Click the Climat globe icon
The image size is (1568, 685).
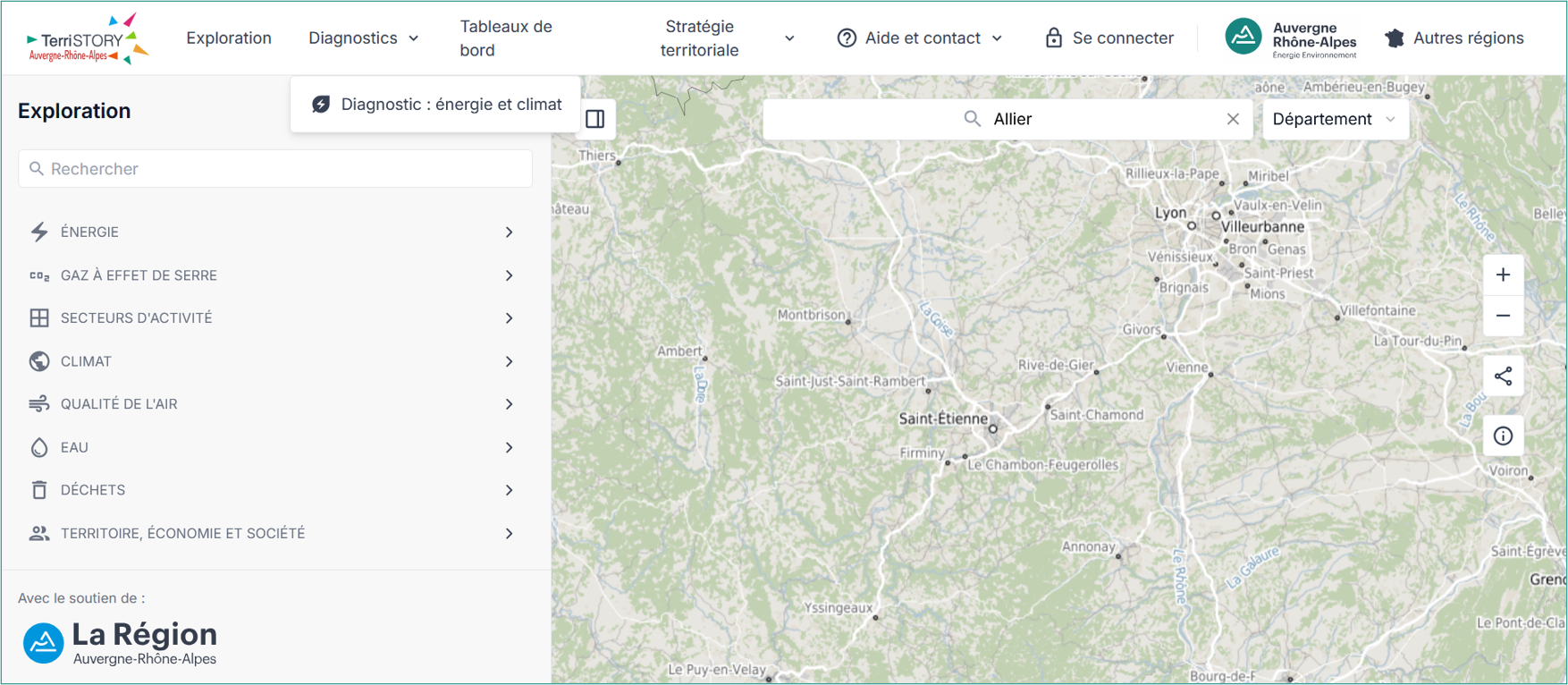tap(38, 361)
